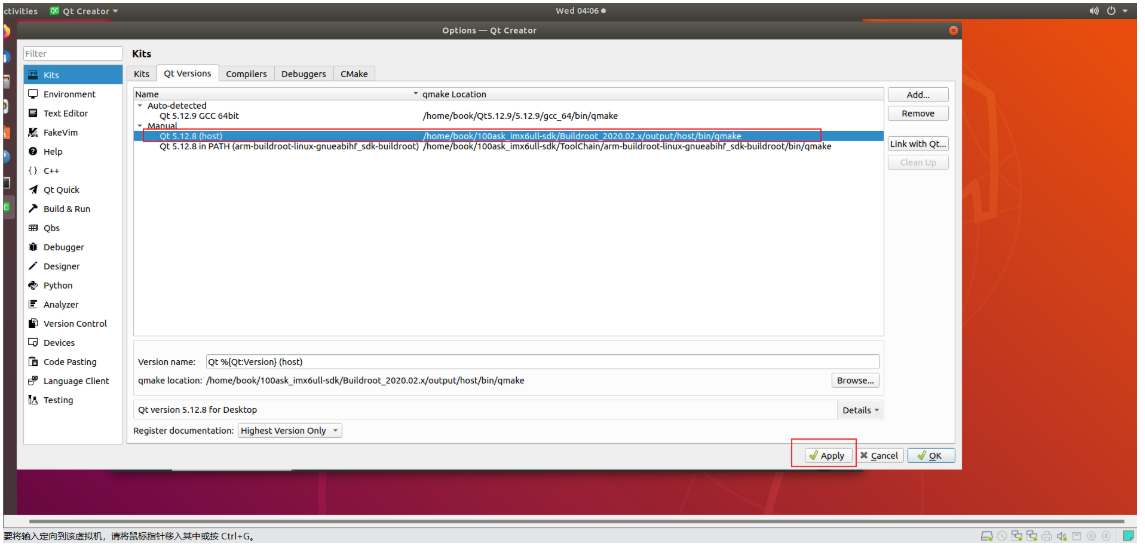
Task: Click the Apply button
Action: point(826,455)
